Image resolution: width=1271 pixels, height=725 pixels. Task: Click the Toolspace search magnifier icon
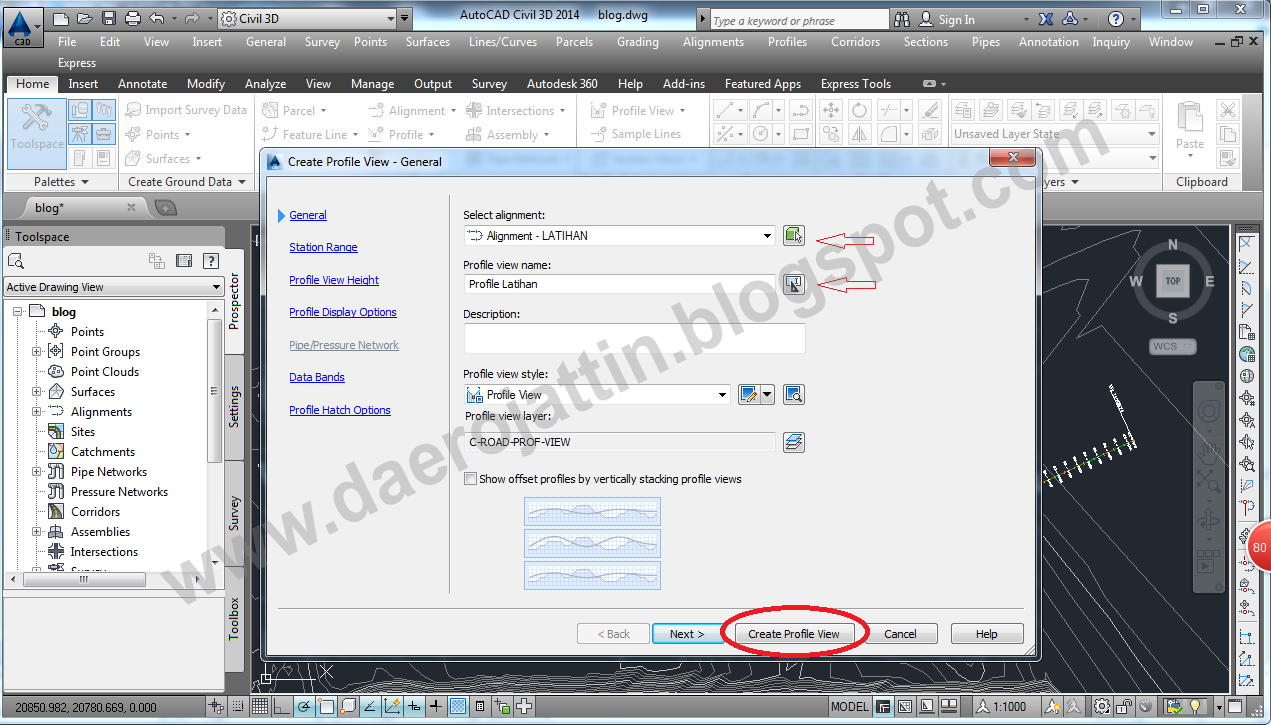click(x=16, y=261)
